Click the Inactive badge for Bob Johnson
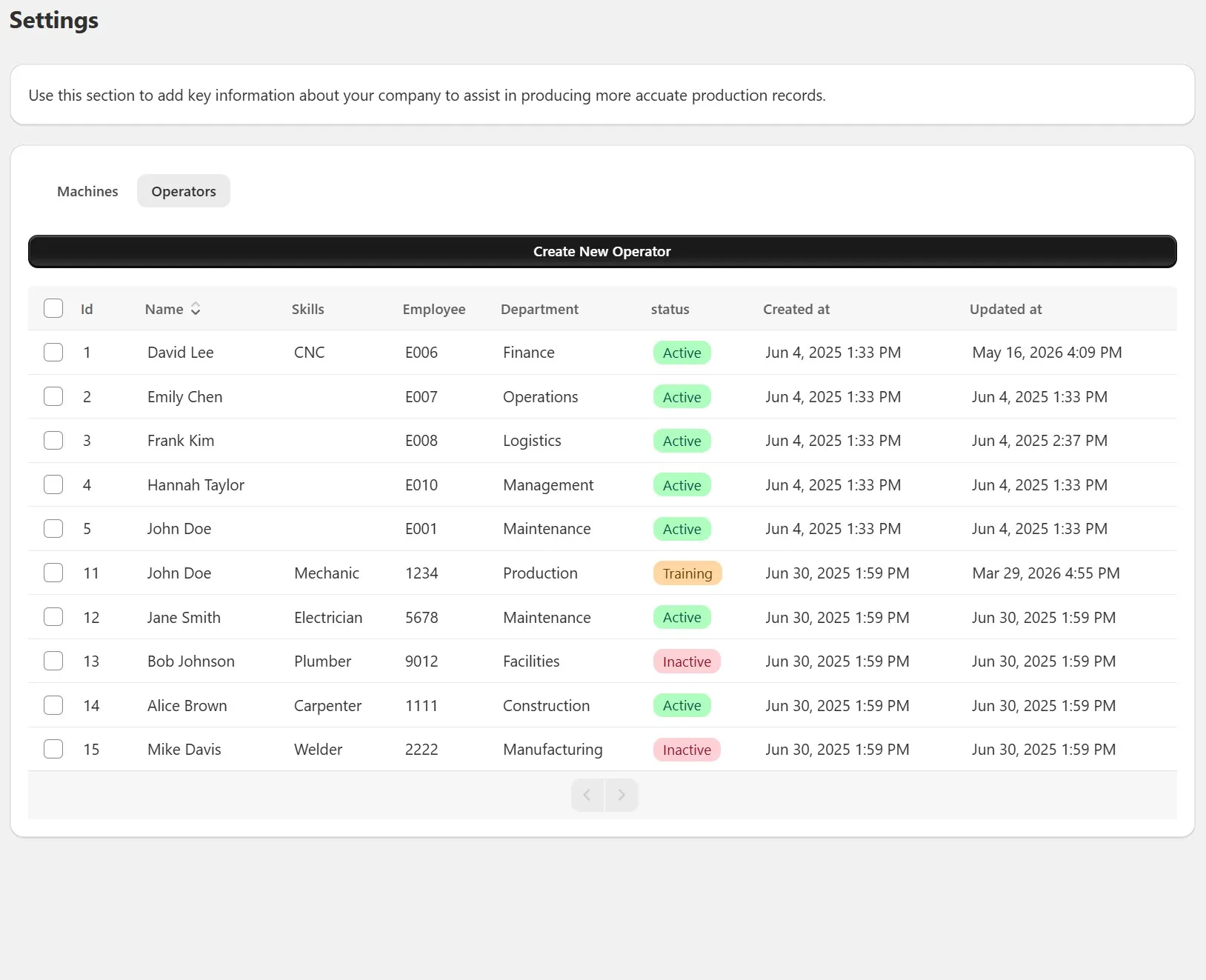Image resolution: width=1206 pixels, height=980 pixels. (x=687, y=661)
